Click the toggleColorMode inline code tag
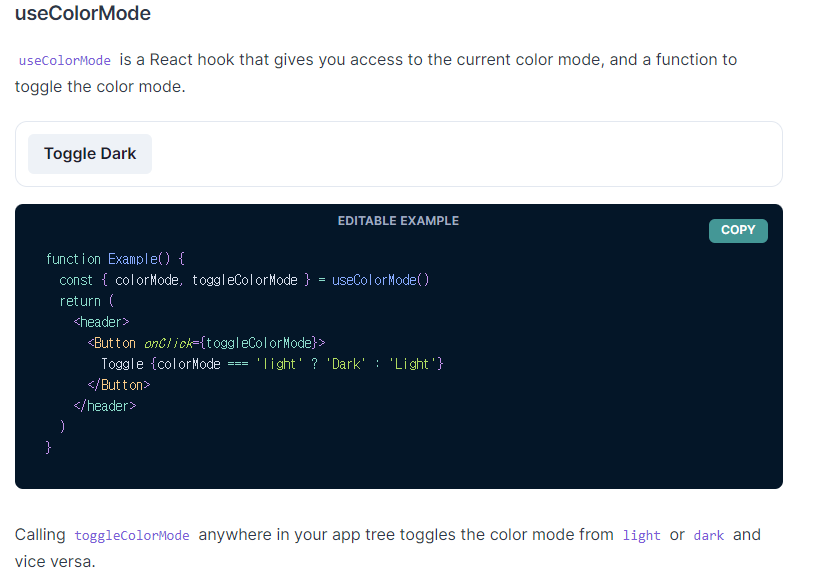 coord(132,535)
